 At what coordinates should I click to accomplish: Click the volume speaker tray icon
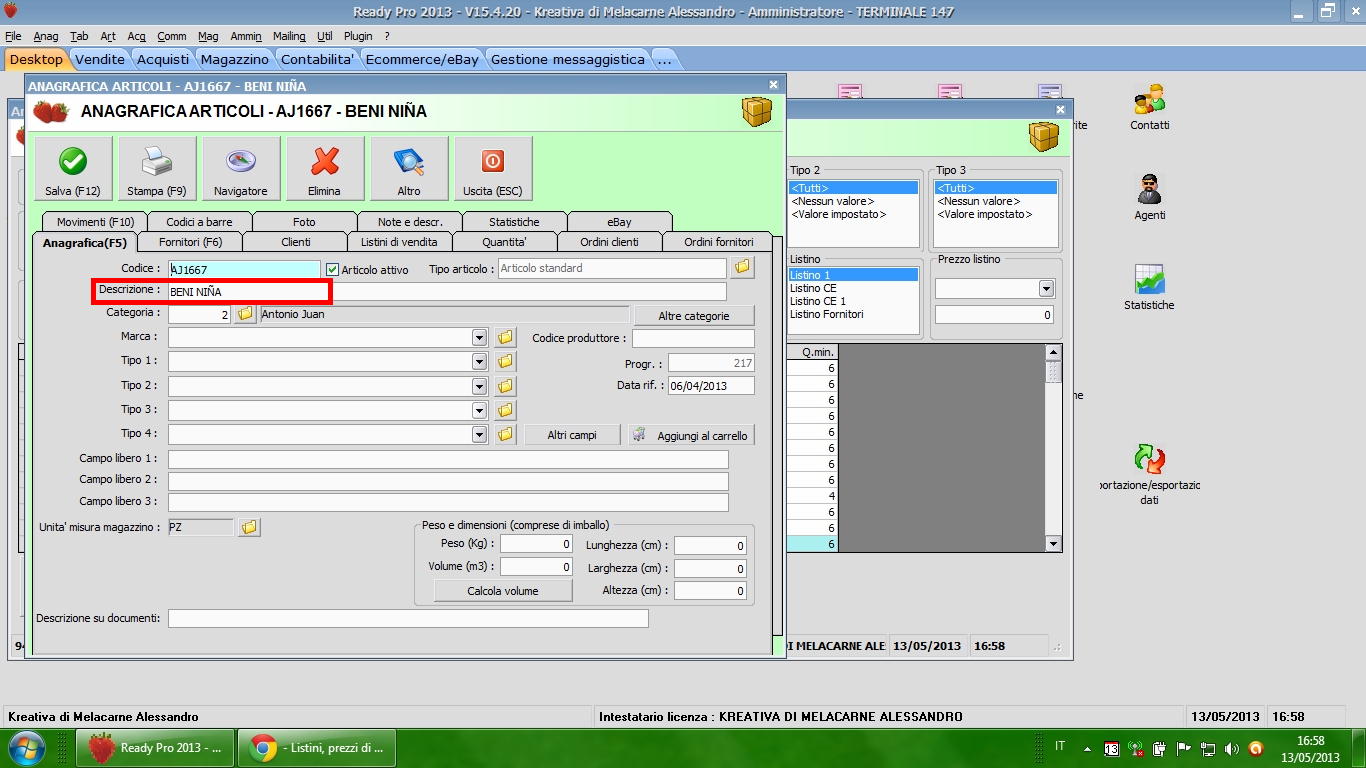coord(1232,749)
